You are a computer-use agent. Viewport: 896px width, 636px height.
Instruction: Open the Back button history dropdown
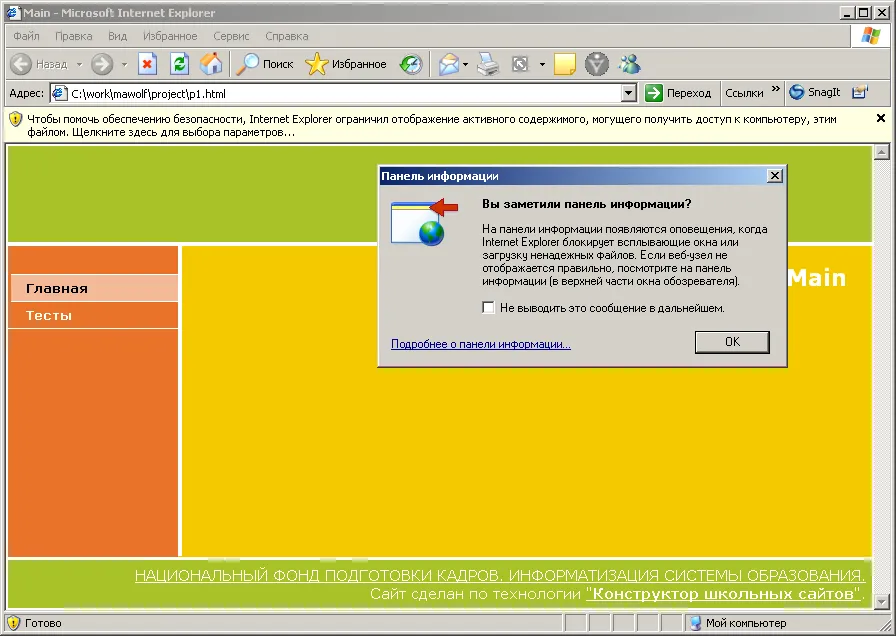pyautogui.click(x=79, y=65)
